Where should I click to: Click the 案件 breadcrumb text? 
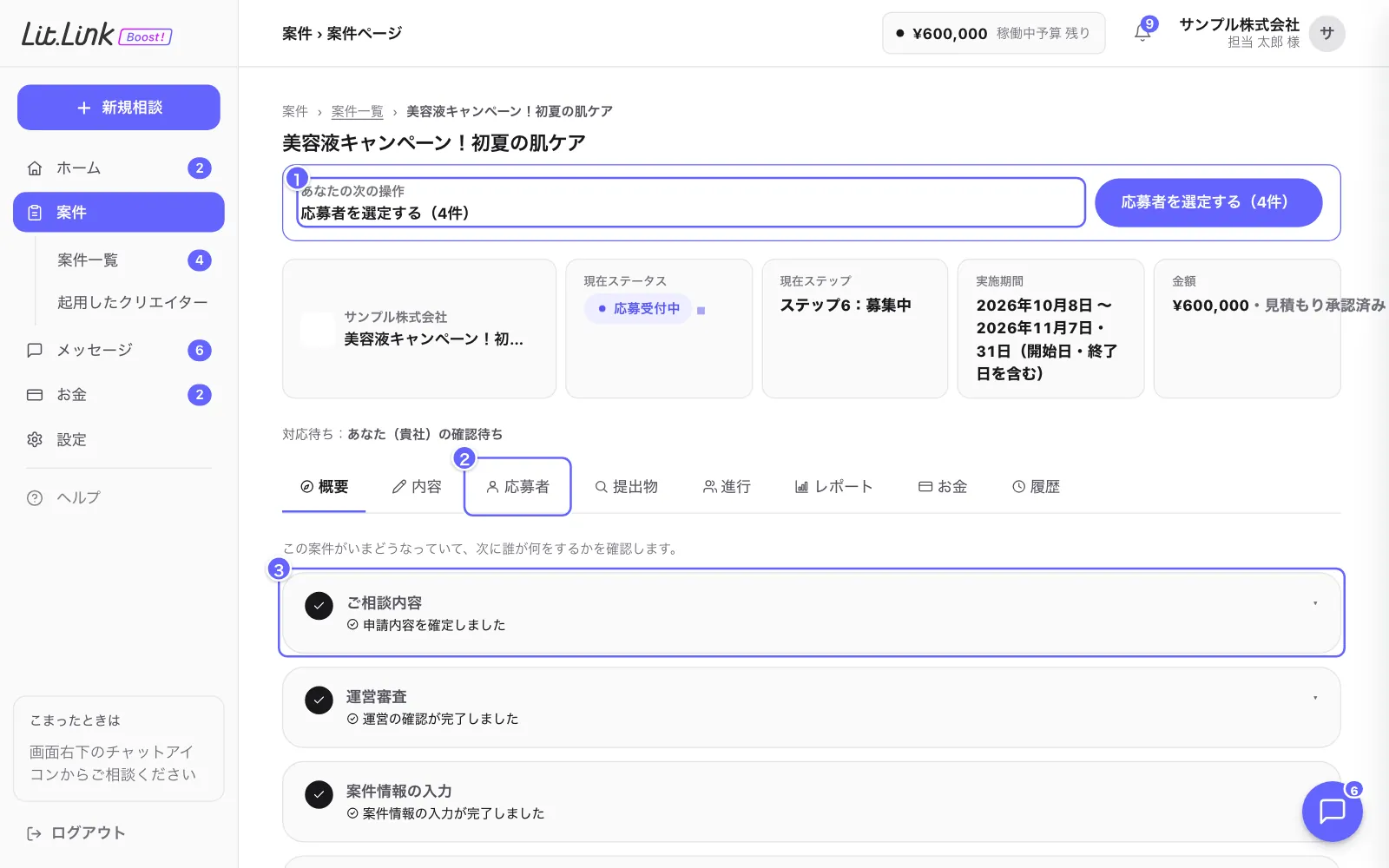[x=295, y=112]
